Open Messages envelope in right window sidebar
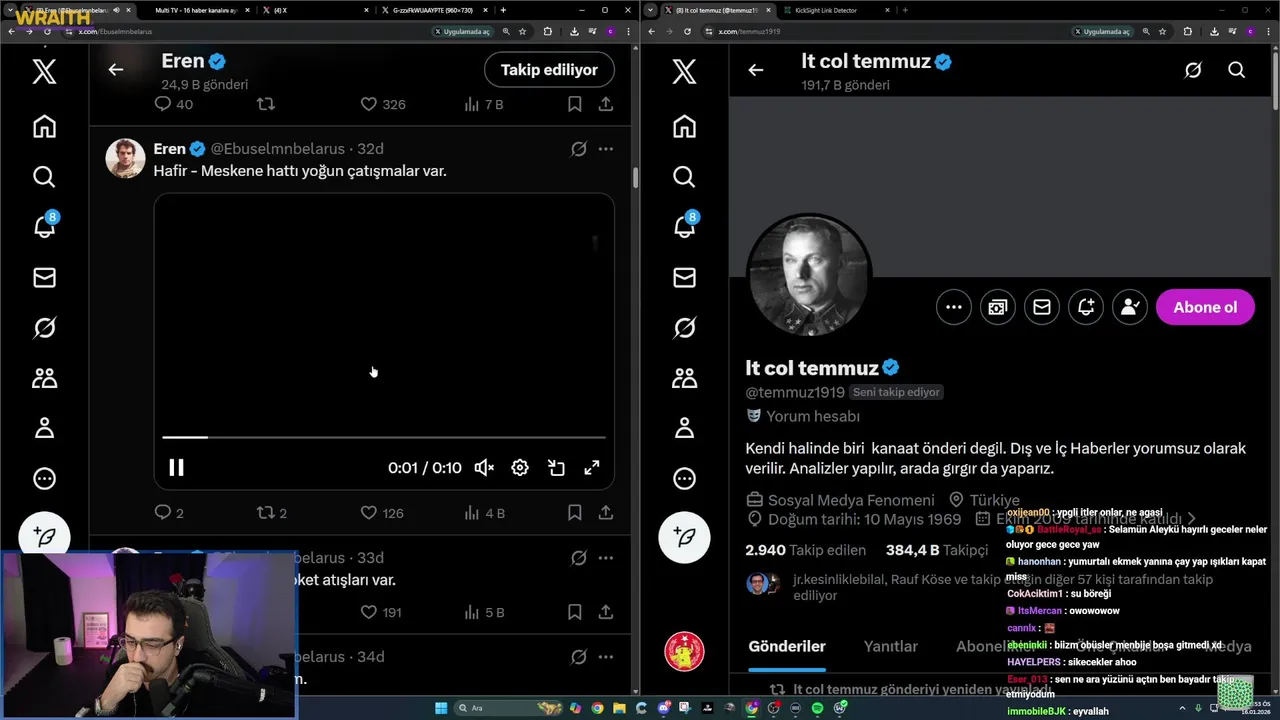Image resolution: width=1280 pixels, height=720 pixels. (x=684, y=278)
